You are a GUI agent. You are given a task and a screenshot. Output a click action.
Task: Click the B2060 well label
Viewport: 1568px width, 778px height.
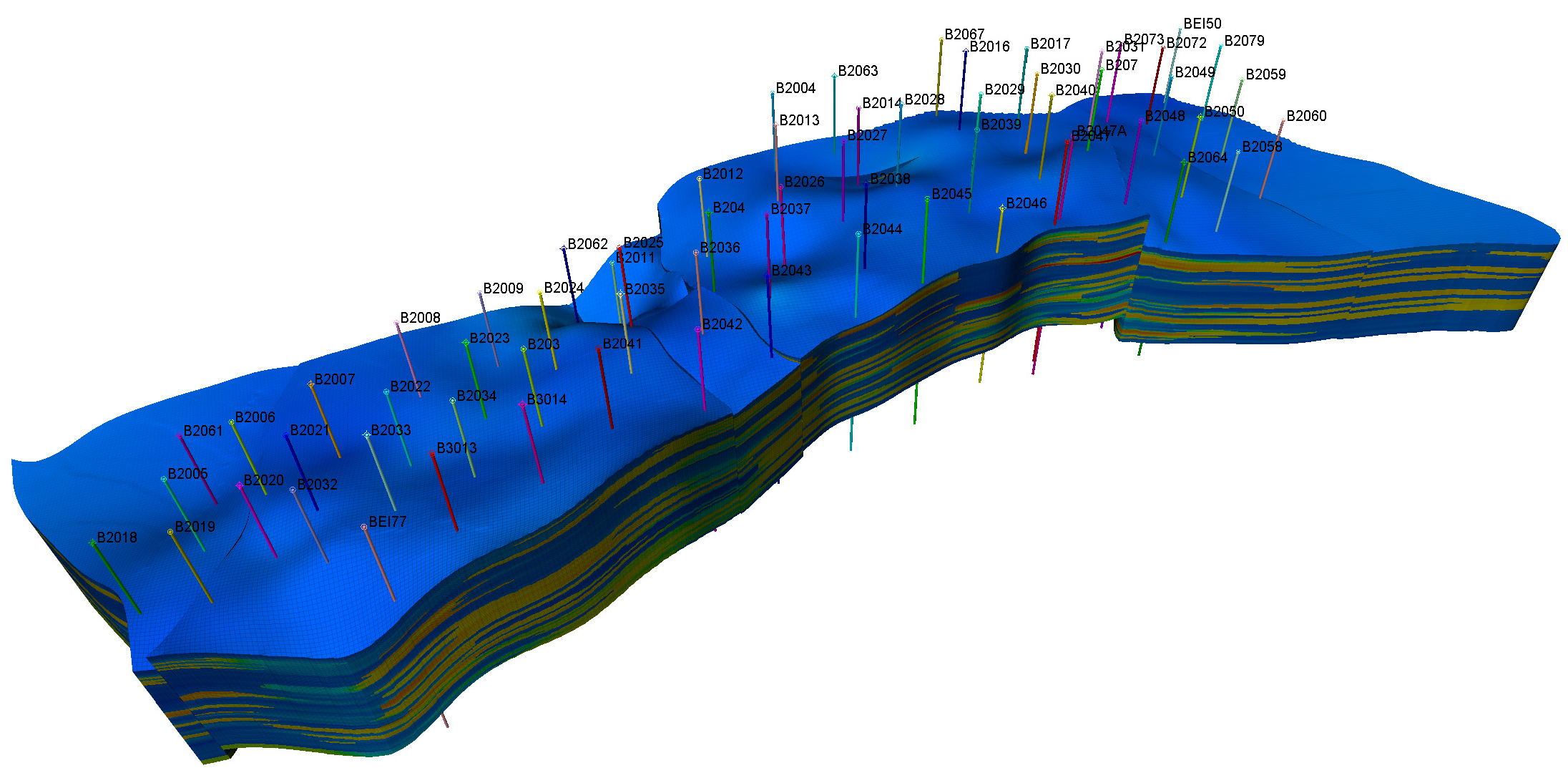pyautogui.click(x=1305, y=116)
